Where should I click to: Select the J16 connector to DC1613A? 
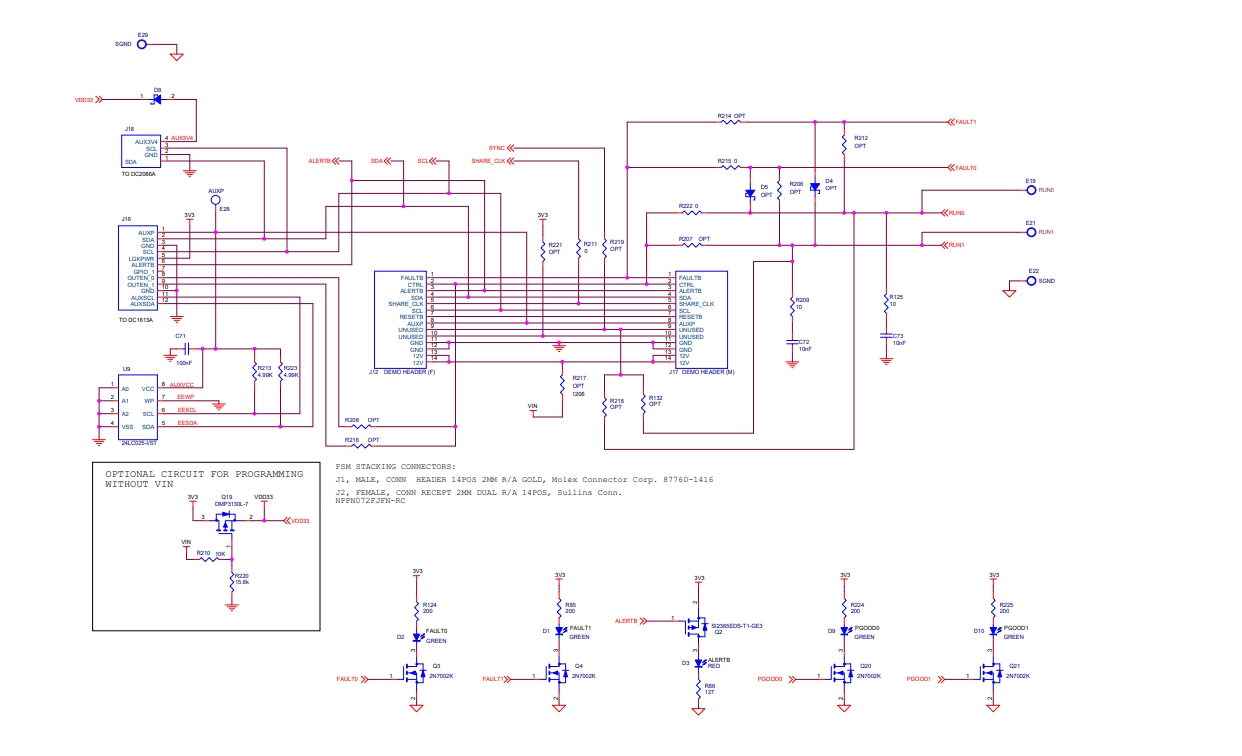coord(138,268)
